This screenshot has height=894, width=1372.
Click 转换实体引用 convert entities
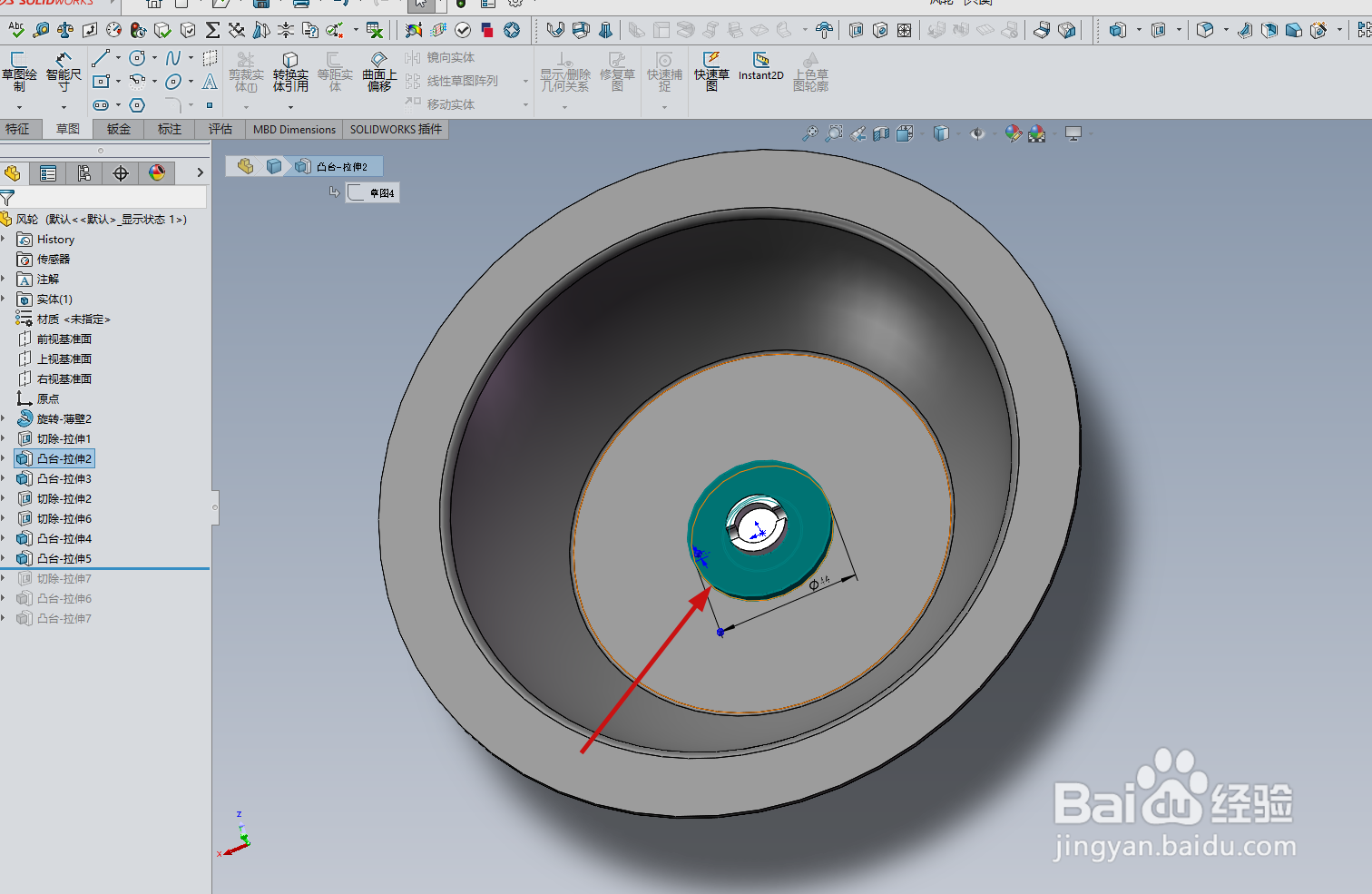[x=290, y=72]
